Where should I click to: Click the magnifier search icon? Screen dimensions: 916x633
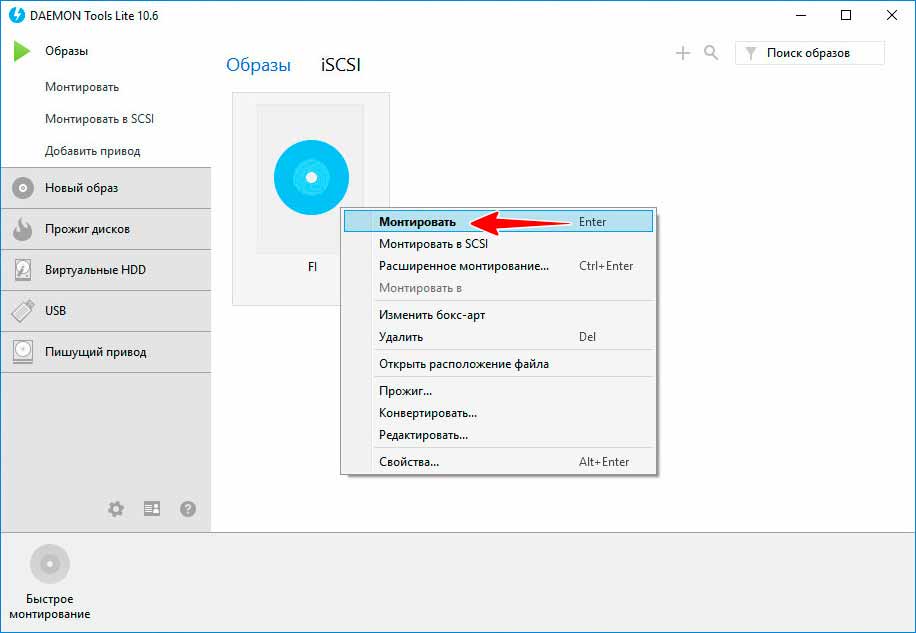pos(711,53)
